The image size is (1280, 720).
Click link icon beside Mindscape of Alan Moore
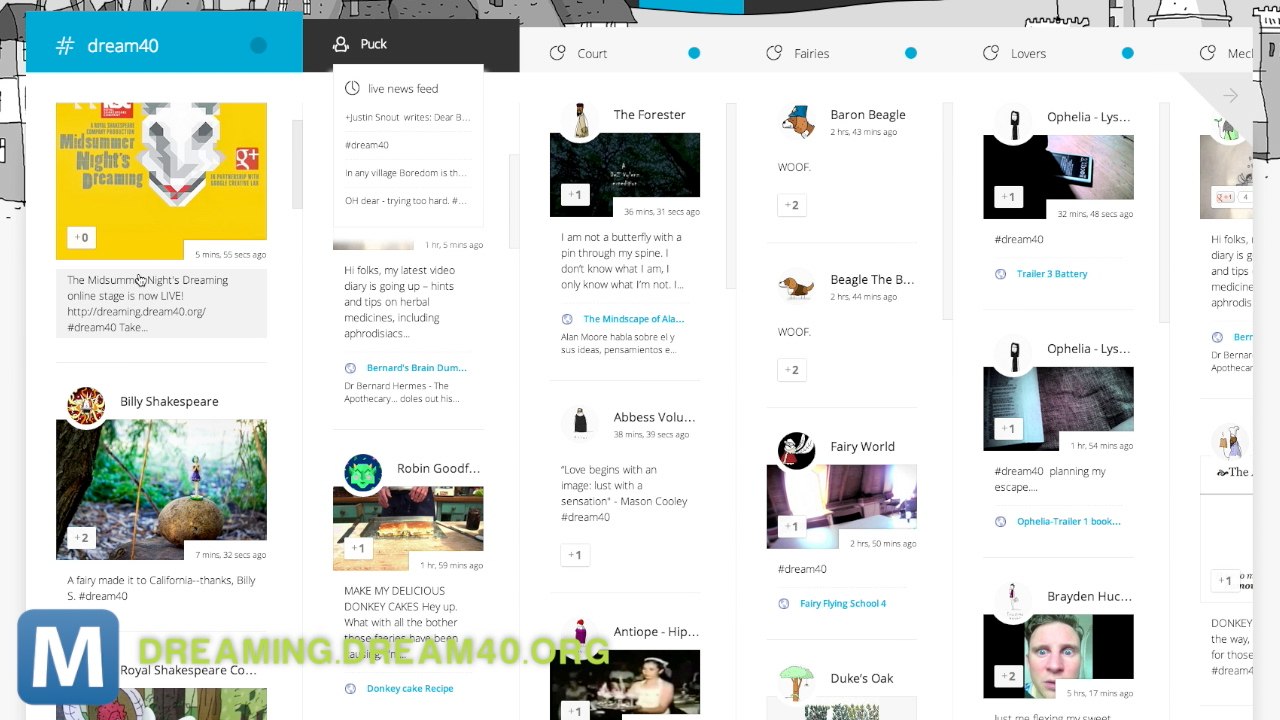(x=567, y=319)
